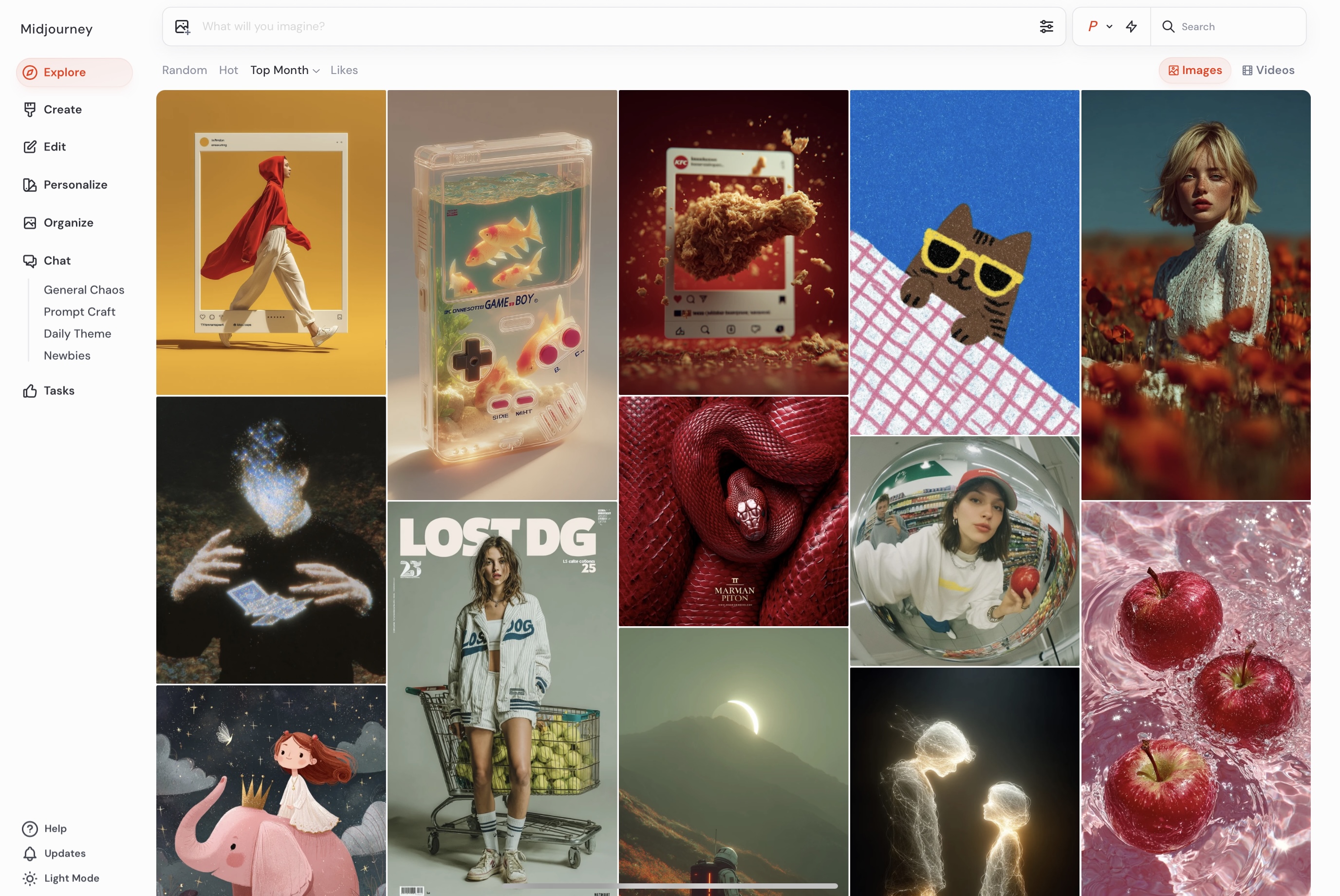The image size is (1340, 896).
Task: Select the Hot feed tab
Action: pyautogui.click(x=228, y=70)
